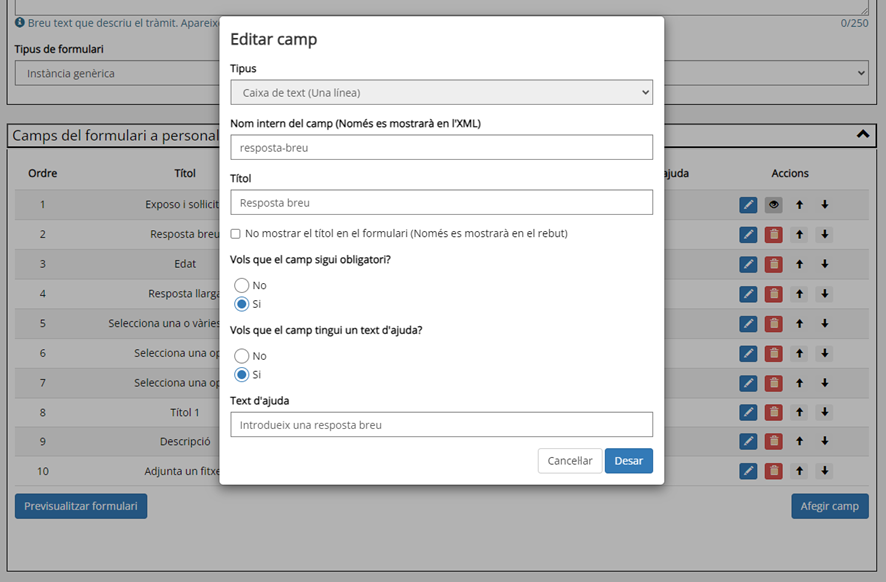Move the Edat field up

click(799, 264)
